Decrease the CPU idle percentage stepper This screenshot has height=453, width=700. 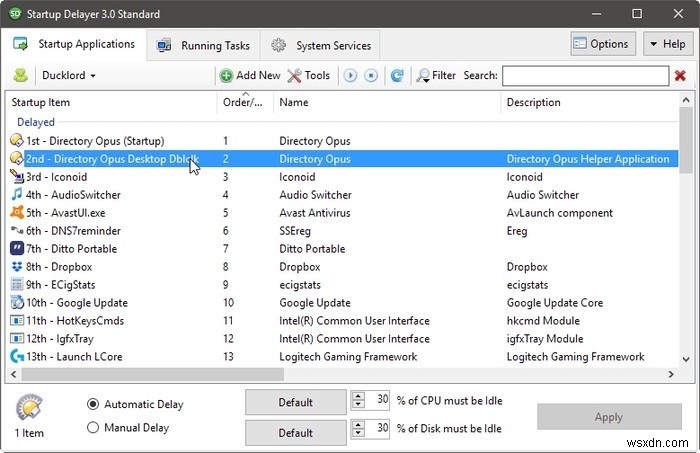358,404
